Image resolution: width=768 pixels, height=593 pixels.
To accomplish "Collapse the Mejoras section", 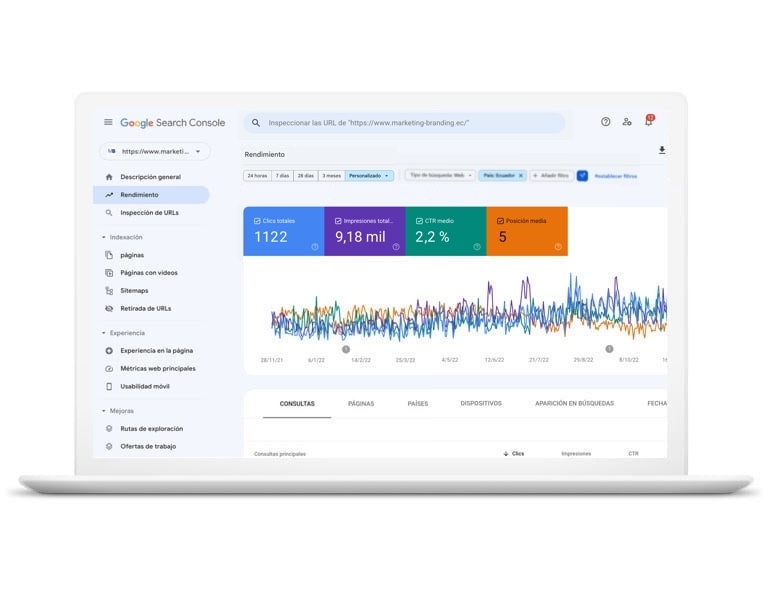I will [x=103, y=411].
